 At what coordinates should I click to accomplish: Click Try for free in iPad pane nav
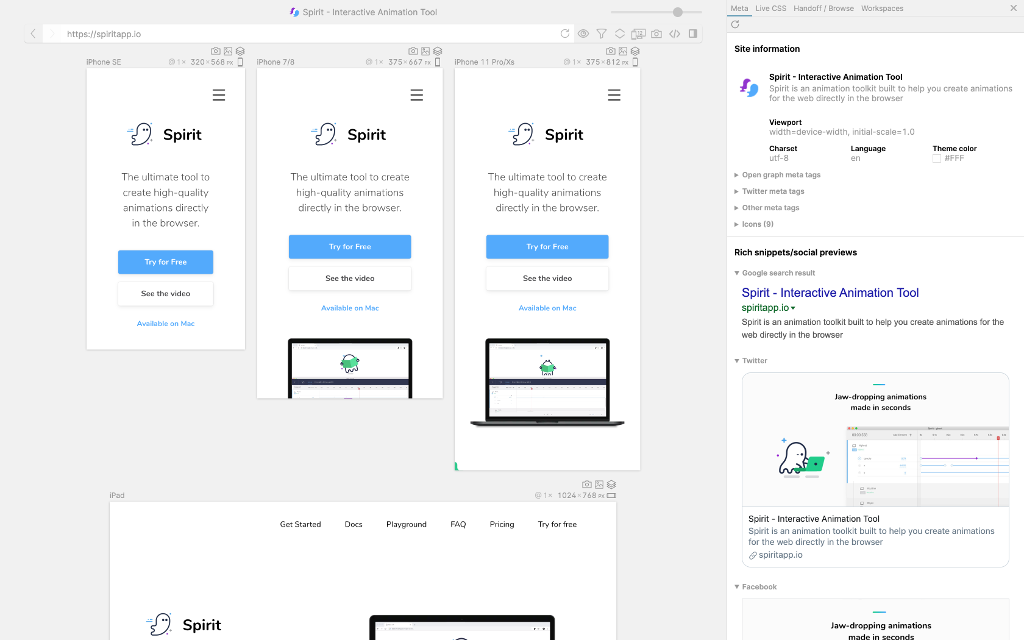557,524
